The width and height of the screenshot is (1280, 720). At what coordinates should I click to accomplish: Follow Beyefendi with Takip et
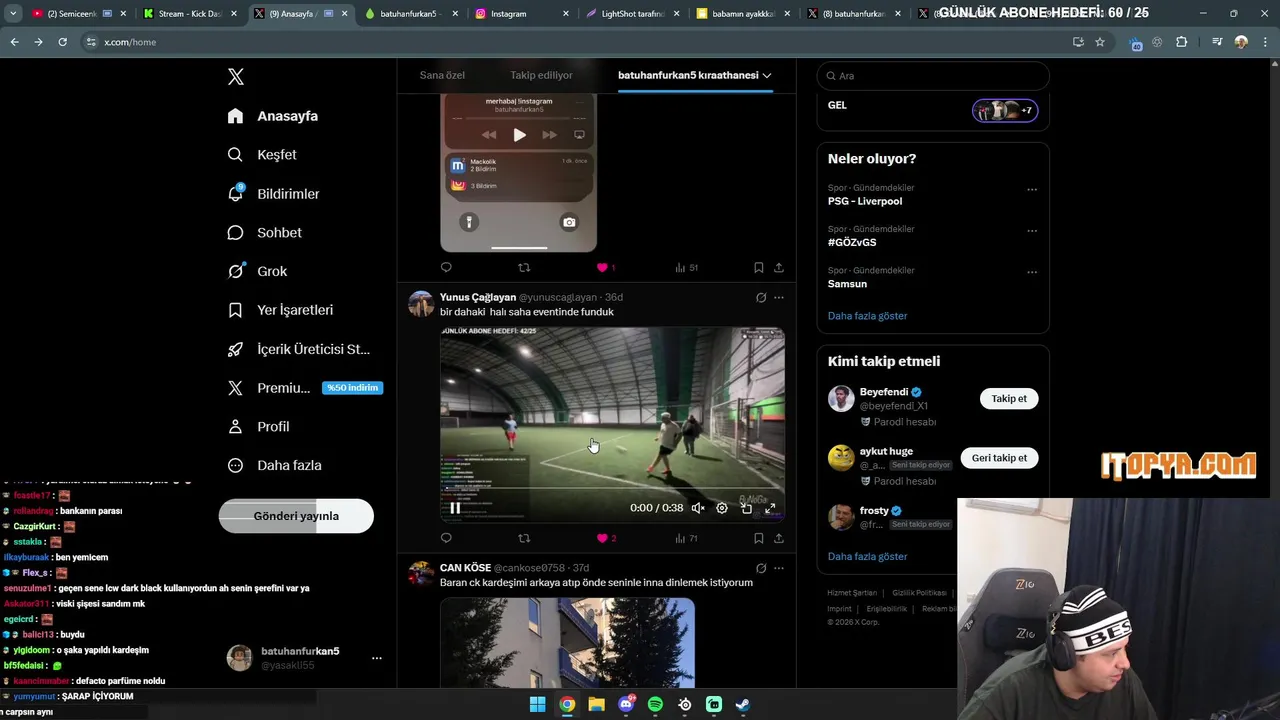[1009, 399]
